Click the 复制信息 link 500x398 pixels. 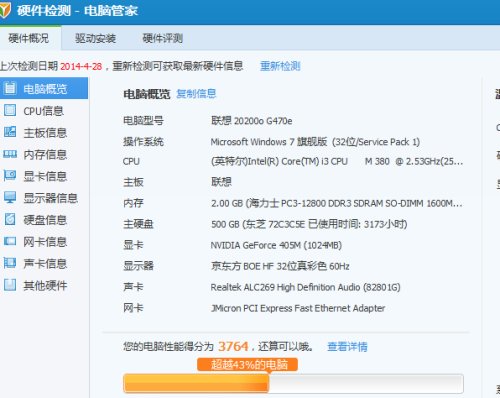coord(196,94)
